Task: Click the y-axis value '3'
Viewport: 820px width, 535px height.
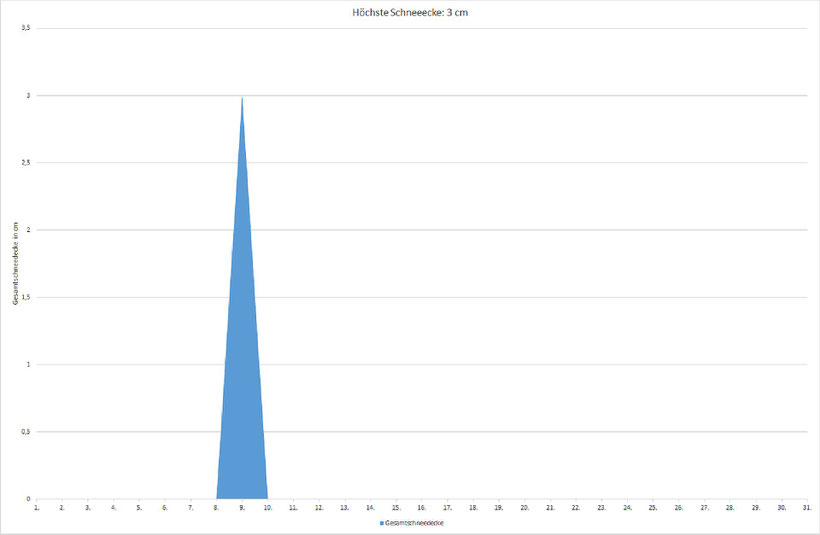Action: [x=28, y=95]
